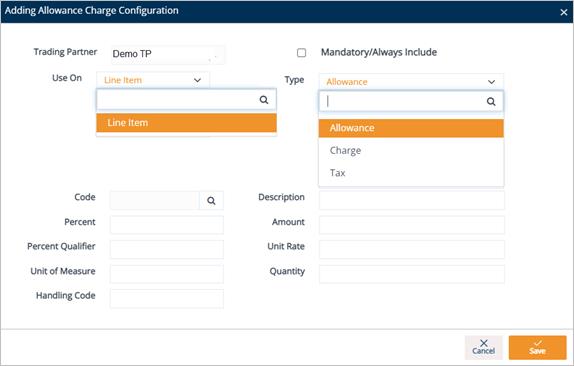Save the allowance charge configuration
The height and width of the screenshot is (366, 574).
point(537,347)
